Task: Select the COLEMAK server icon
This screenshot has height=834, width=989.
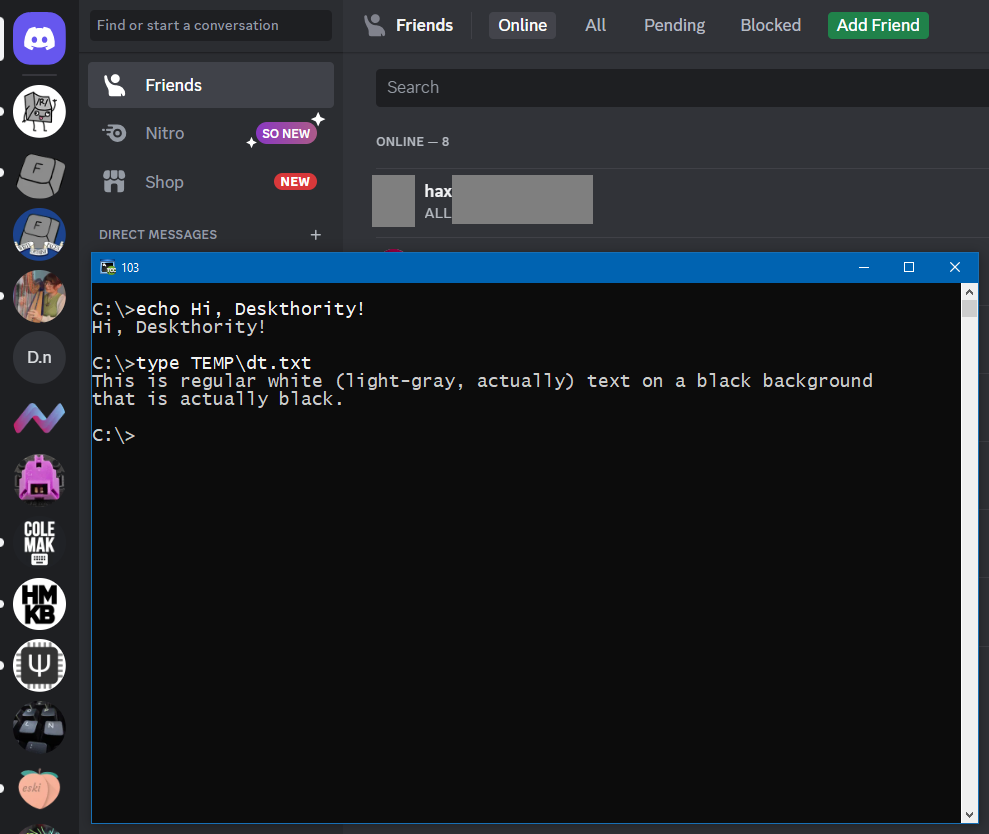Action: click(x=39, y=542)
